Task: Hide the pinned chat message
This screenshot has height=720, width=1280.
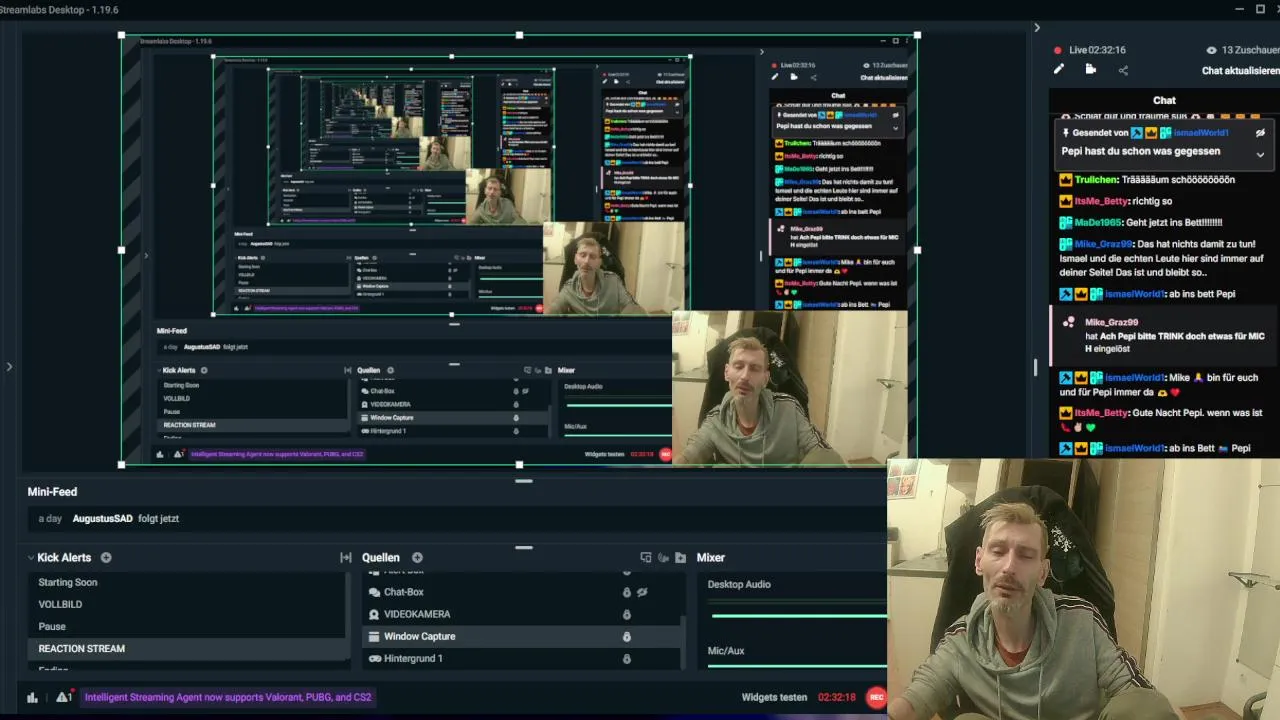Action: click(1260, 133)
